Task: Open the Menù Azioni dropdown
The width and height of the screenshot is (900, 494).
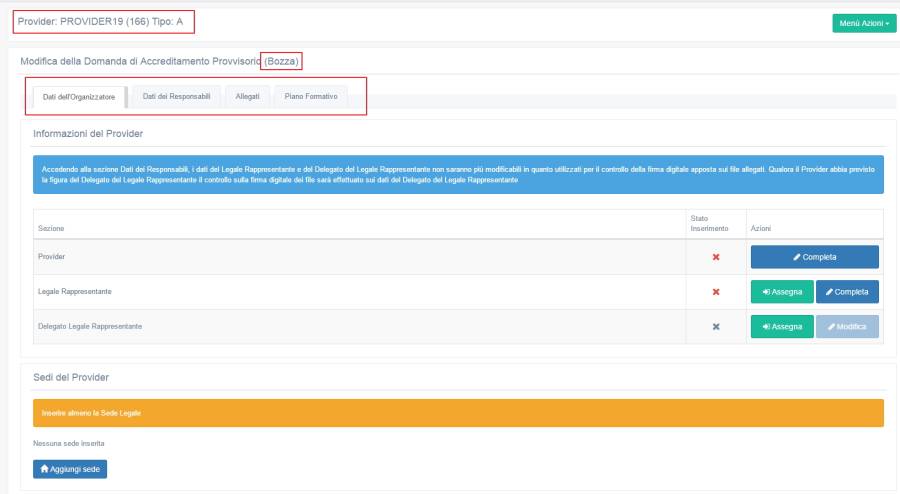Action: (x=864, y=23)
